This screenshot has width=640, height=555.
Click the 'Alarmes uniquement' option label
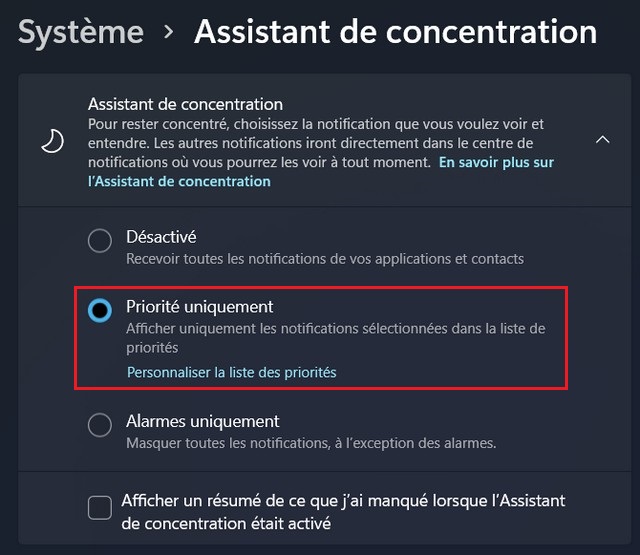203,422
